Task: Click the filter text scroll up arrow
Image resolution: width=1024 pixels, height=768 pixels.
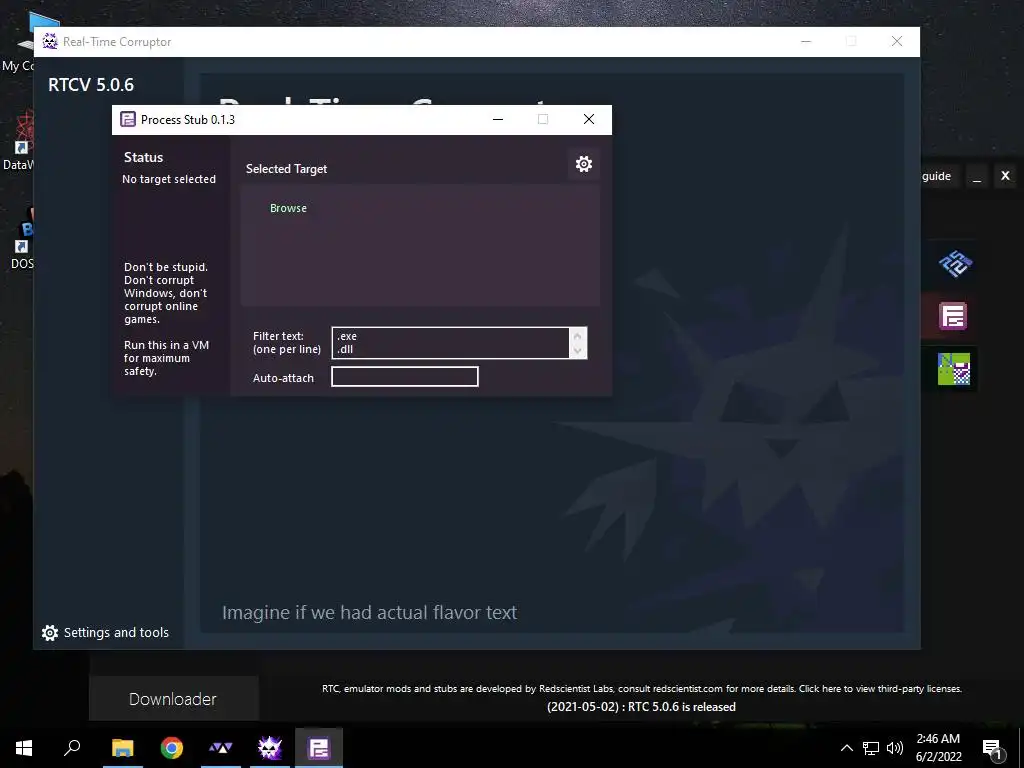Action: click(577, 336)
